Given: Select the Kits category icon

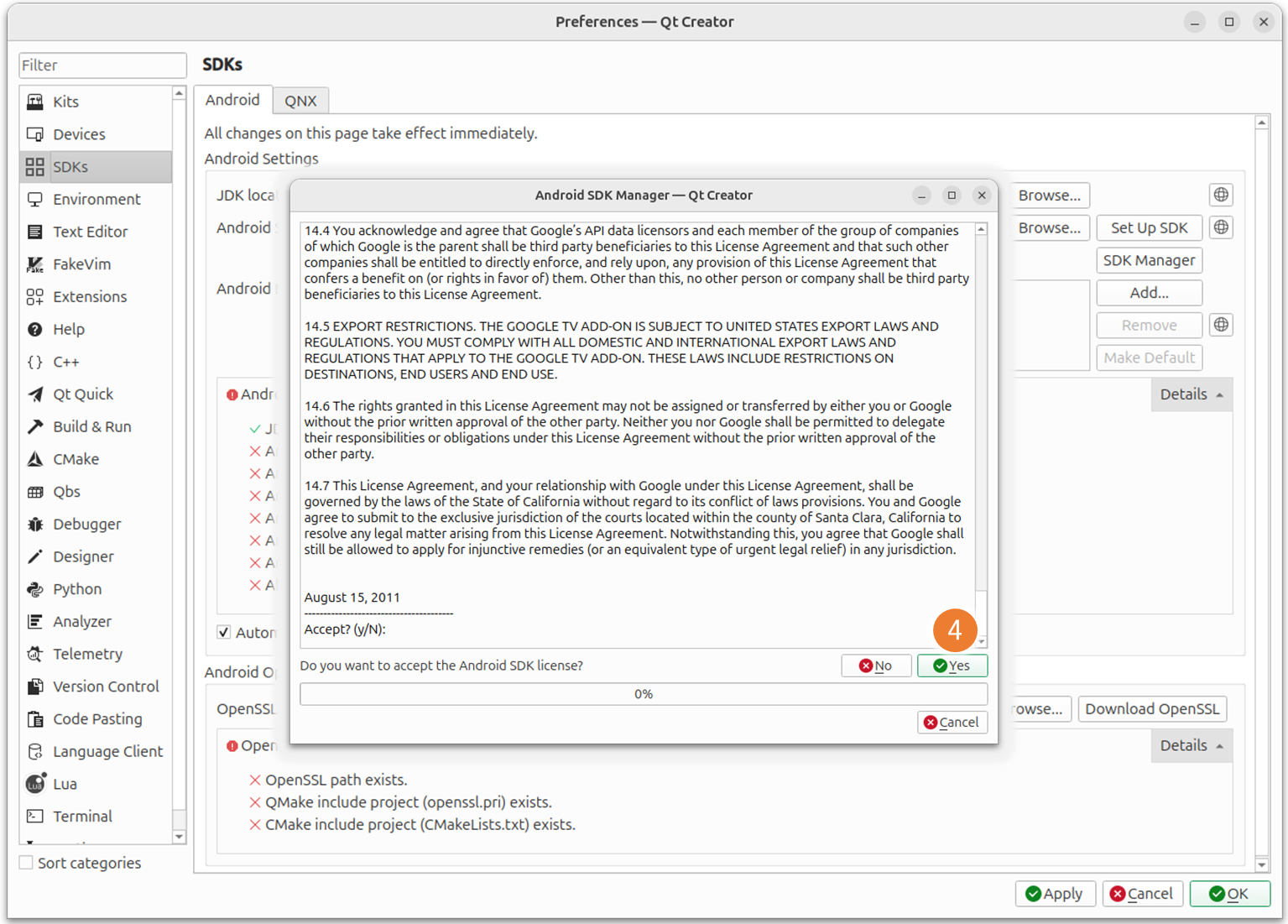Looking at the screenshot, I should click(x=35, y=102).
